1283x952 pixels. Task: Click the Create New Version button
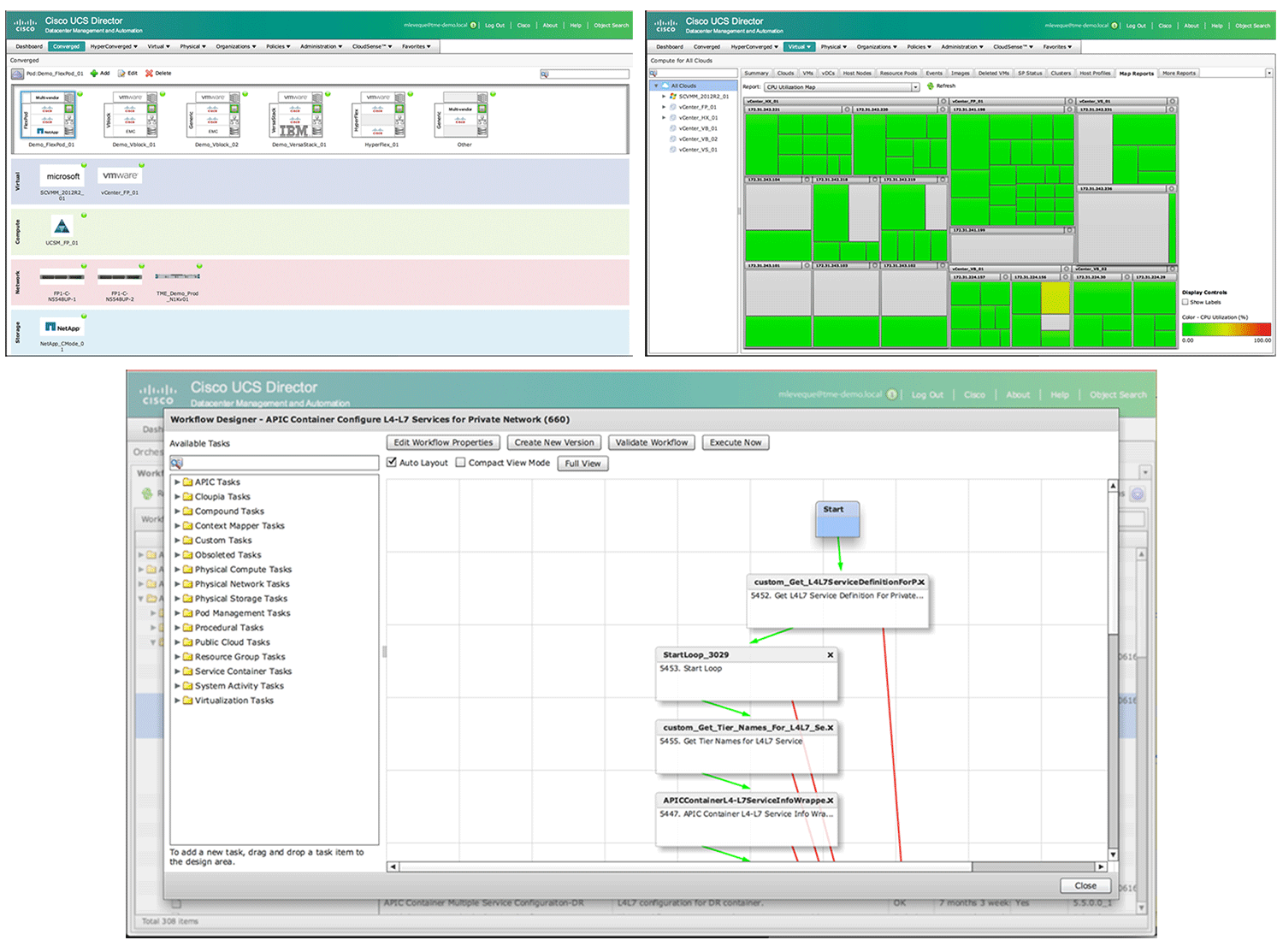click(553, 442)
